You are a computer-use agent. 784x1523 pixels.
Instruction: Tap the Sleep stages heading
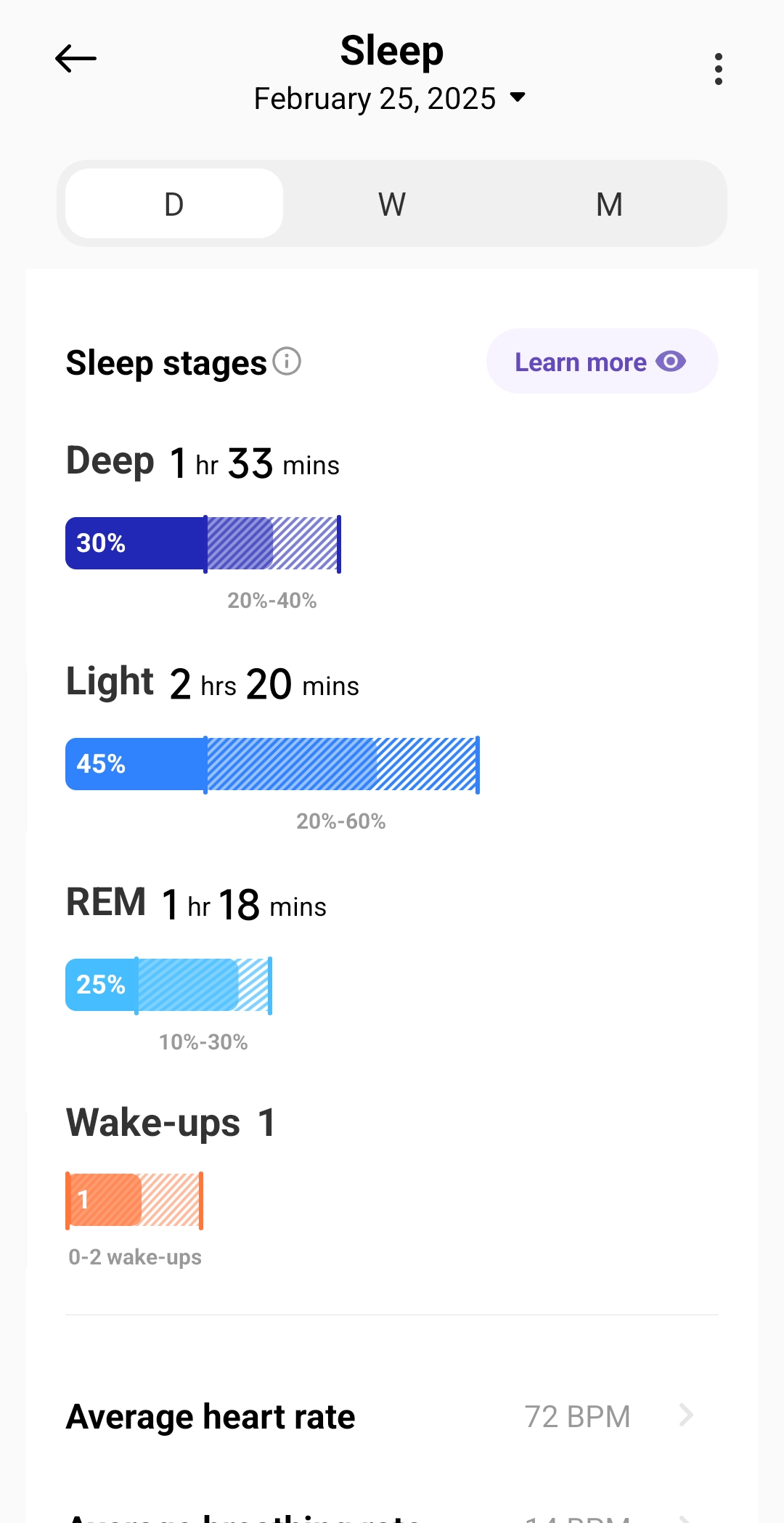(166, 363)
